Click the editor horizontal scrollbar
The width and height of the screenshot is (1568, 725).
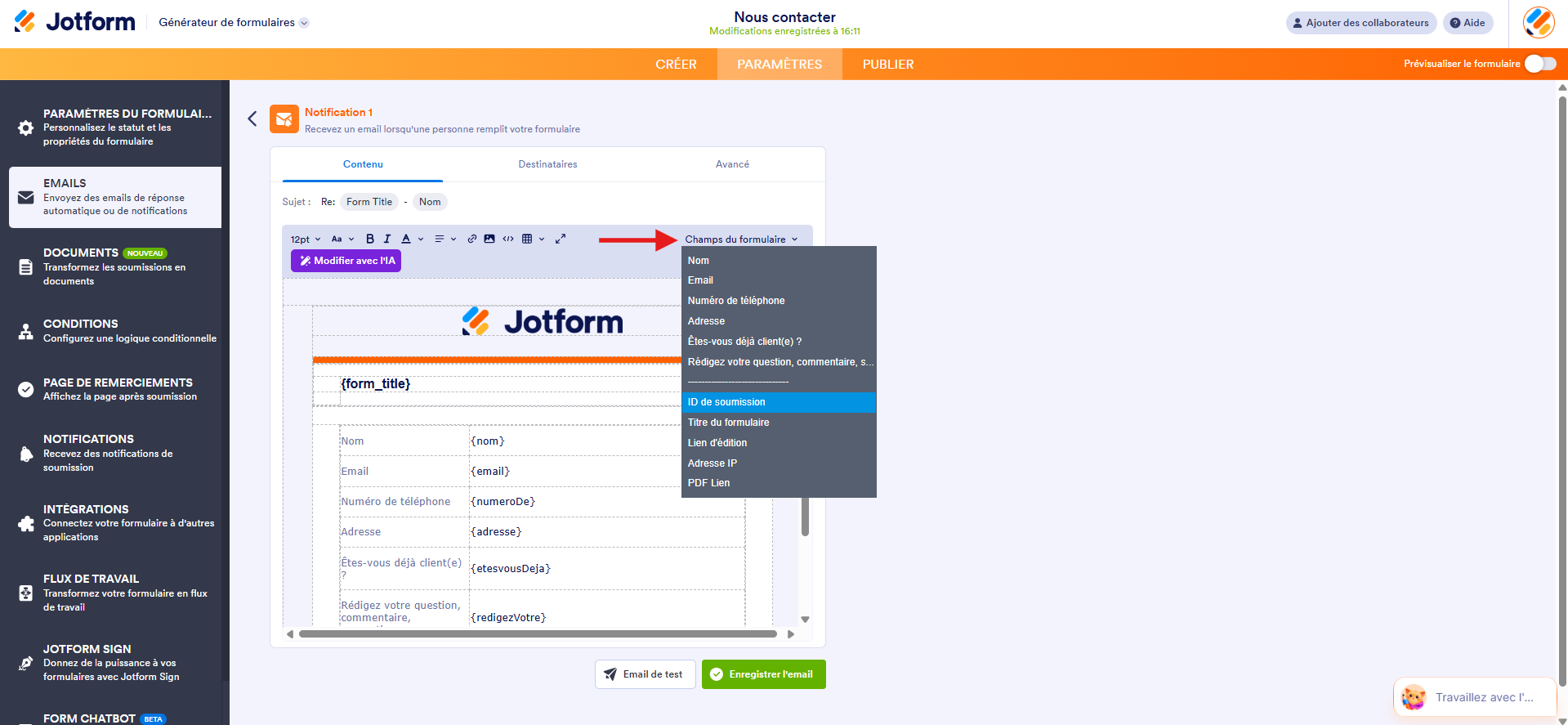pyautogui.click(x=538, y=633)
